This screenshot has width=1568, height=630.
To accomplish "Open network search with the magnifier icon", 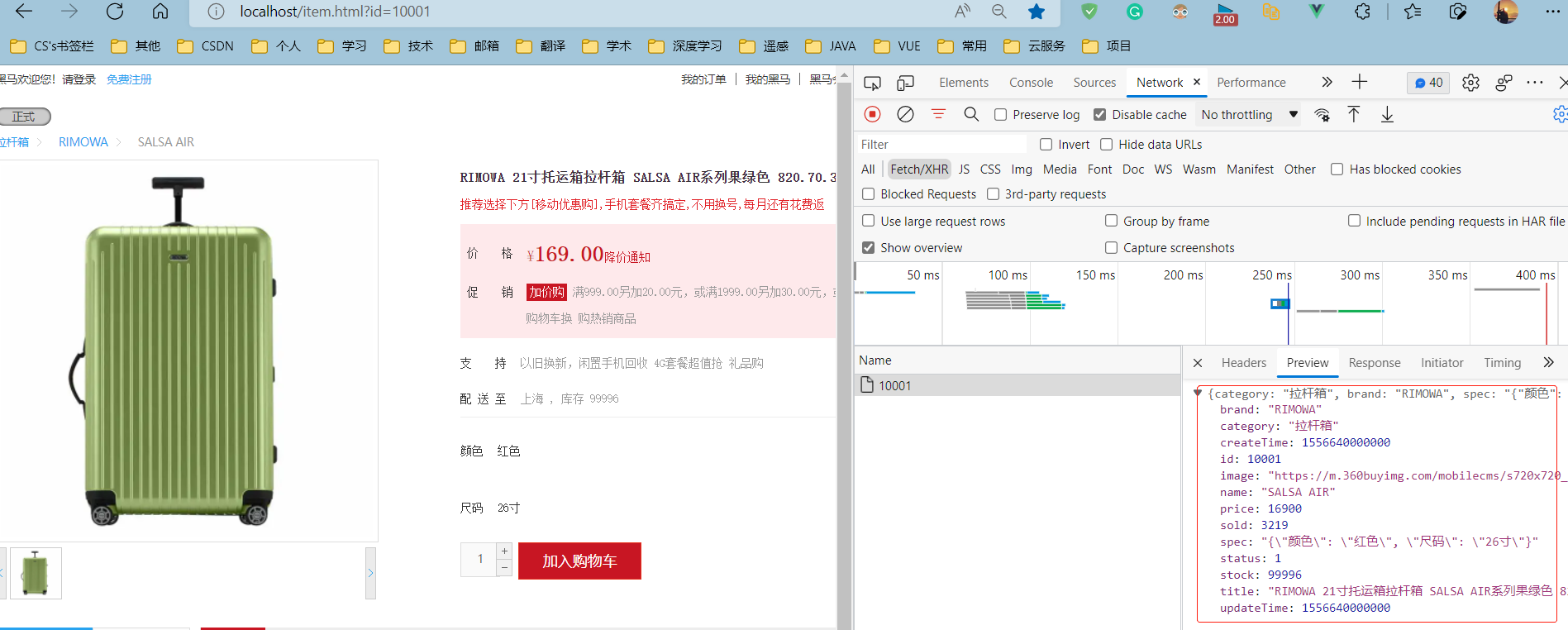I will pos(971,114).
